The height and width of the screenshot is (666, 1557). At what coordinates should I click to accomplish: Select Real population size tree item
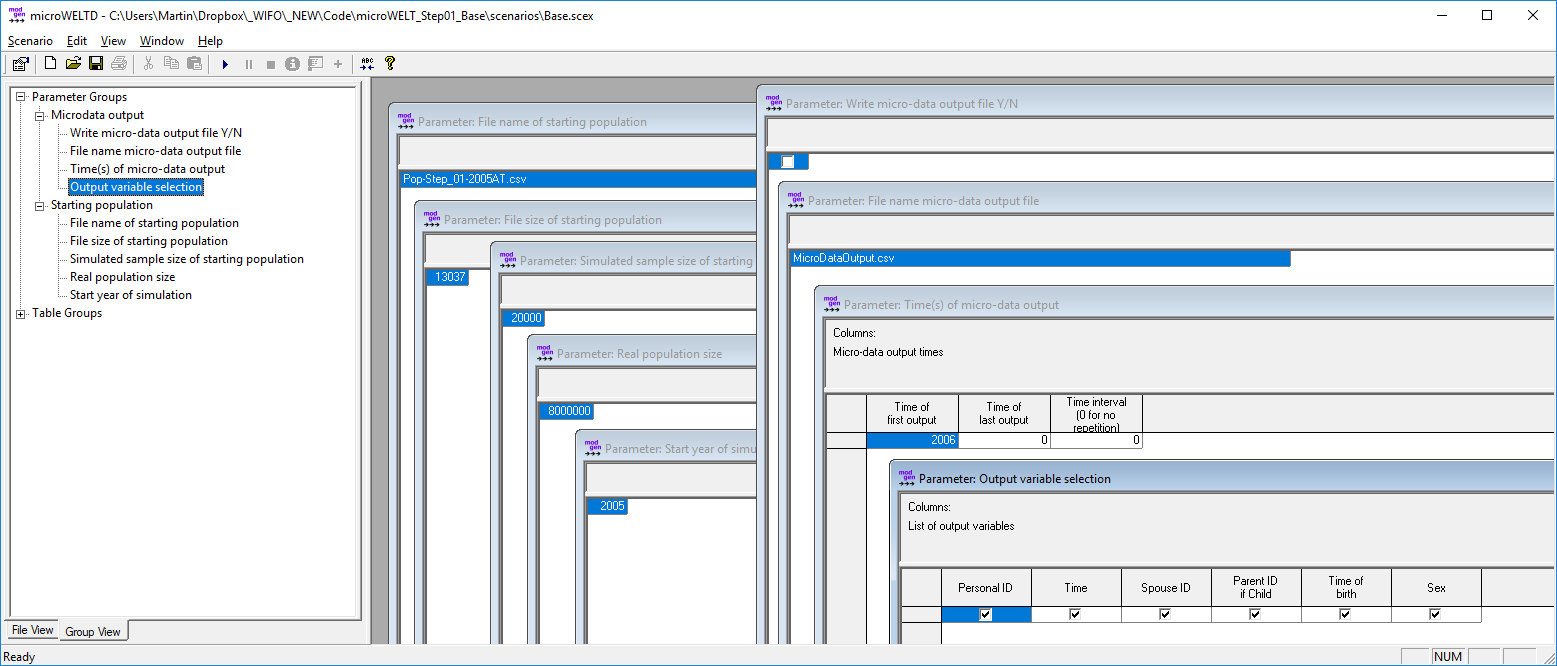pyautogui.click(x=122, y=277)
